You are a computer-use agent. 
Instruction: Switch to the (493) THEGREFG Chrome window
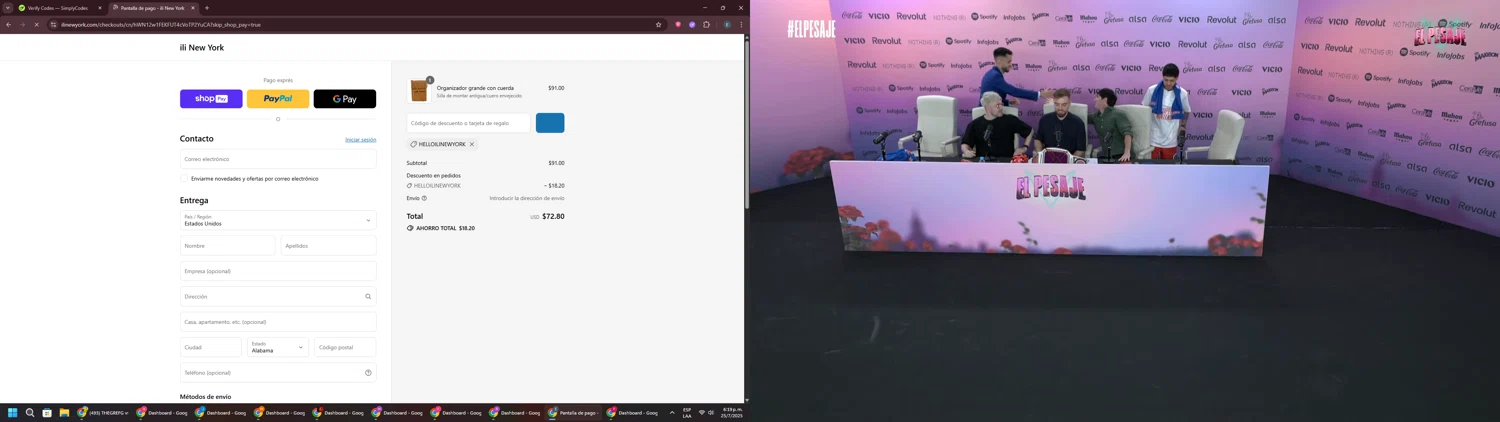(103, 412)
